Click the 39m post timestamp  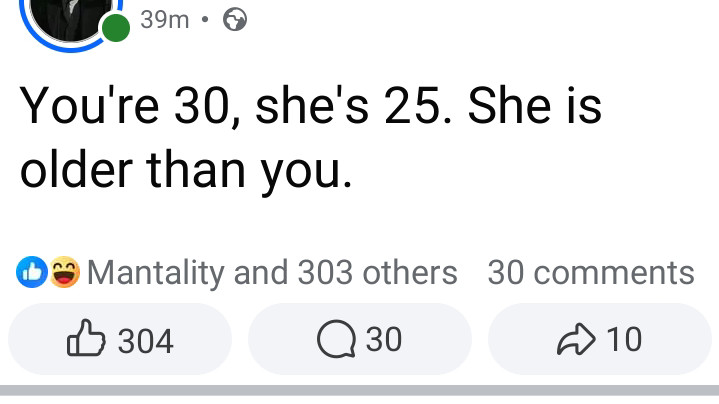[165, 19]
